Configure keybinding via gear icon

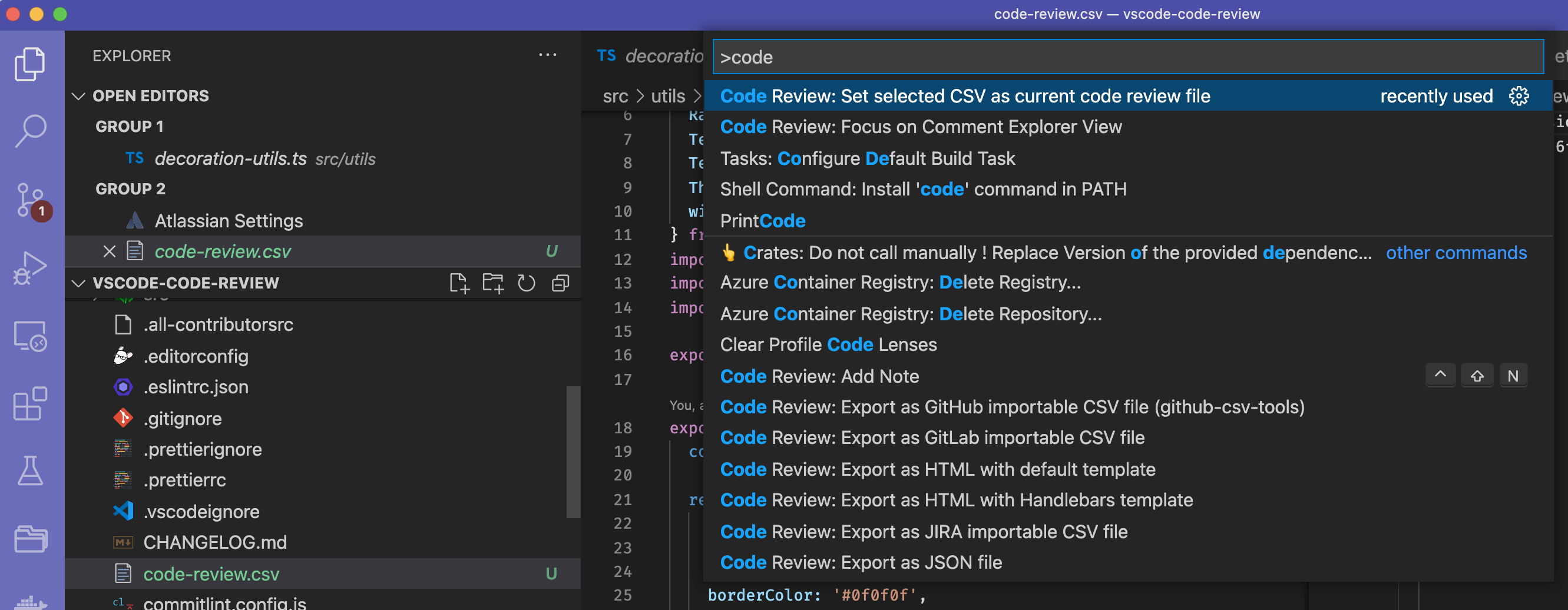pos(1519,96)
